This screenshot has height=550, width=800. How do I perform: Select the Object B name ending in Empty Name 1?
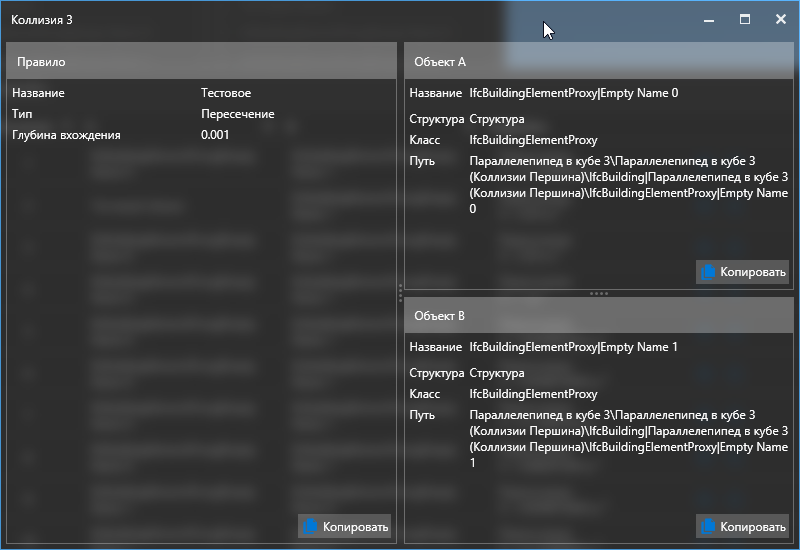point(573,347)
